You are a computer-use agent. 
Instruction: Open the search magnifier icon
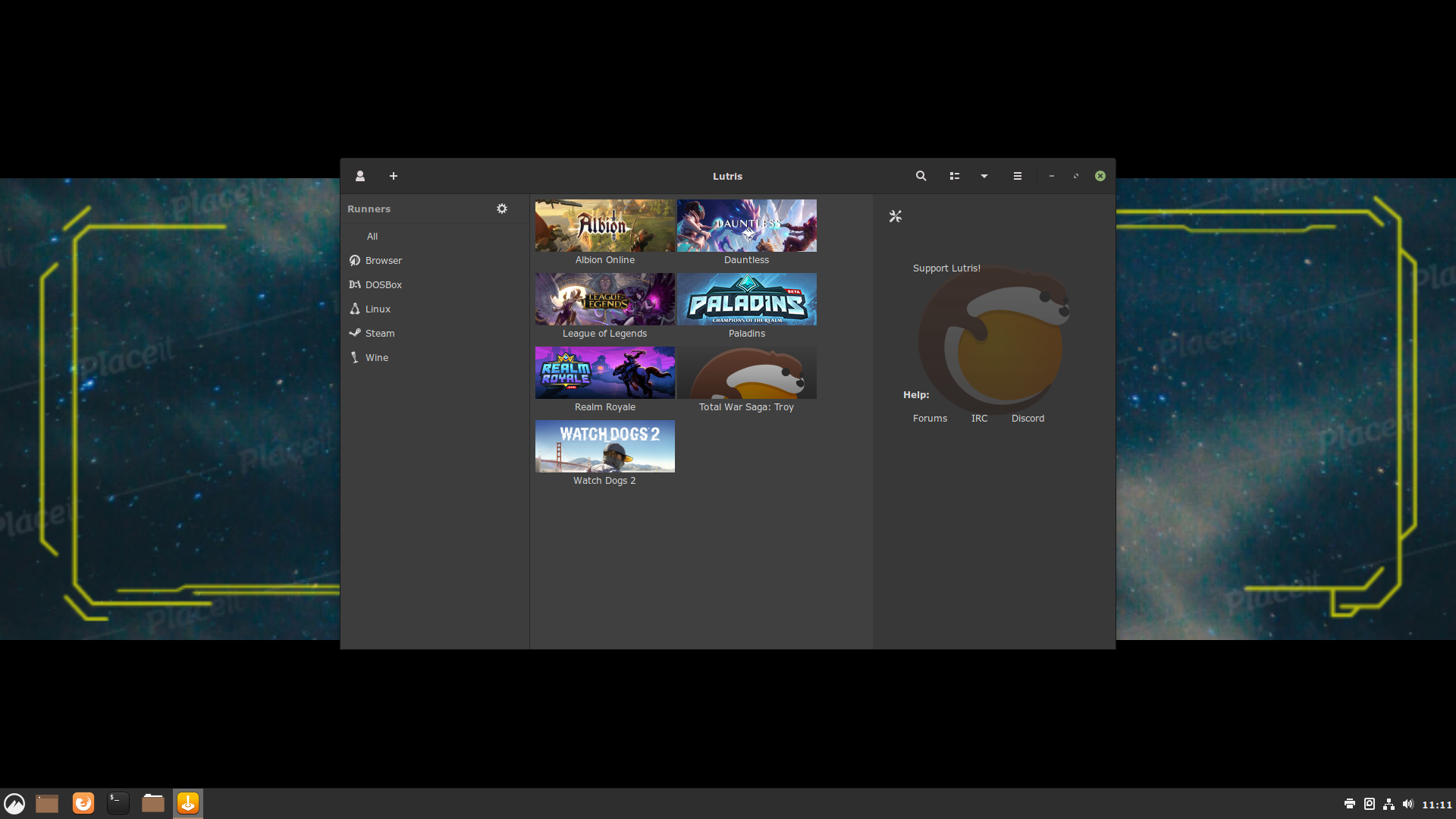[x=921, y=176]
